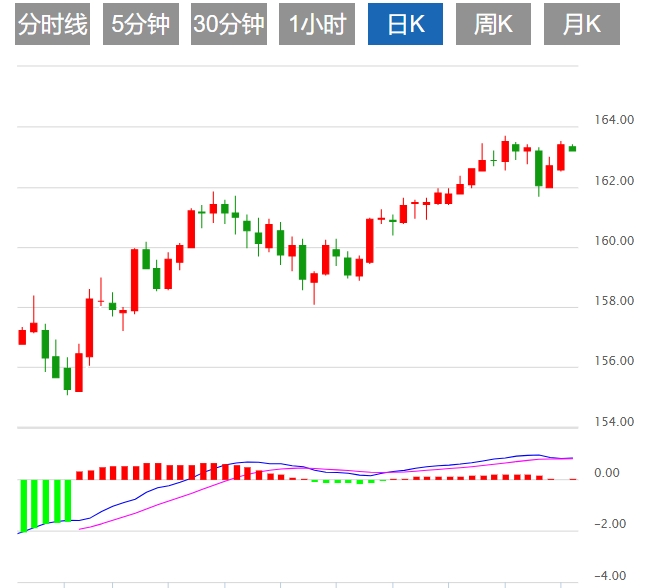Open the 30分钟 interval tab
The image size is (654, 588).
coord(227,25)
